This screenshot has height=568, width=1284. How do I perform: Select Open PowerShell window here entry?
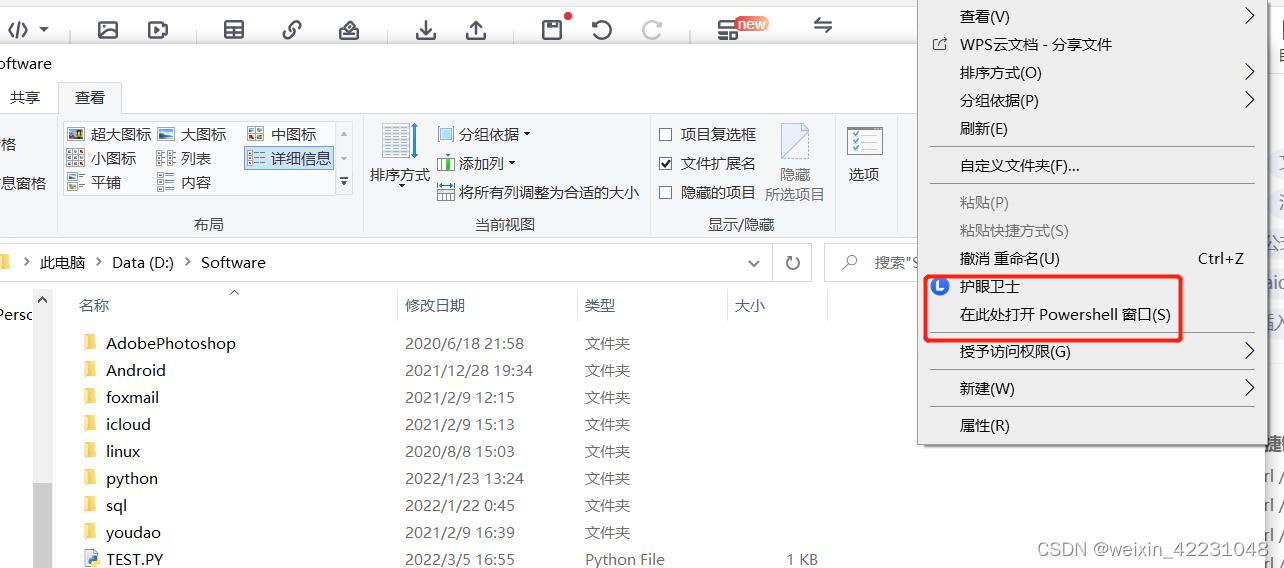click(x=1092, y=314)
